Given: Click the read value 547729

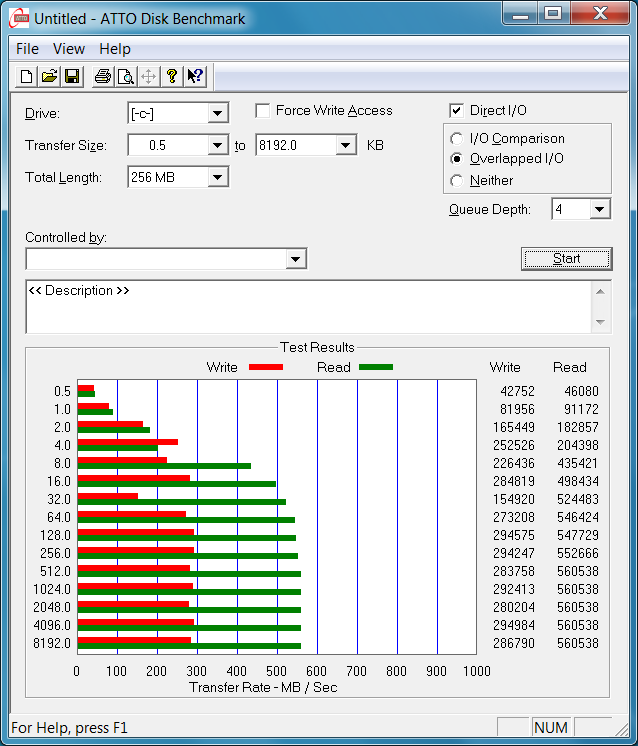Looking at the screenshot, I should click(x=578, y=535).
